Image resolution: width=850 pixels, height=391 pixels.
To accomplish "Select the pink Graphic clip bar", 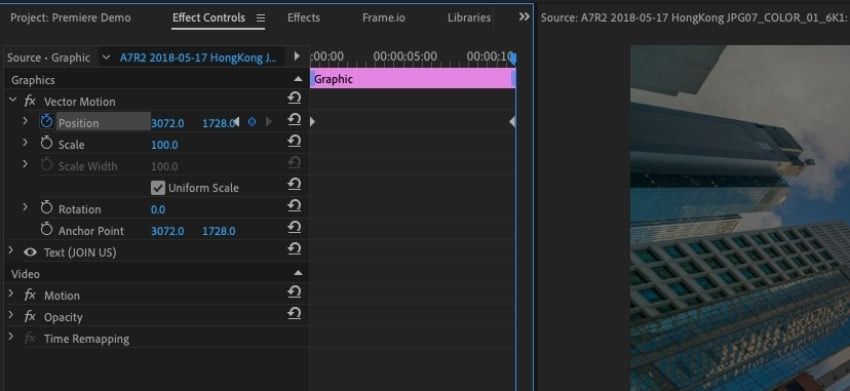I will click(x=413, y=79).
